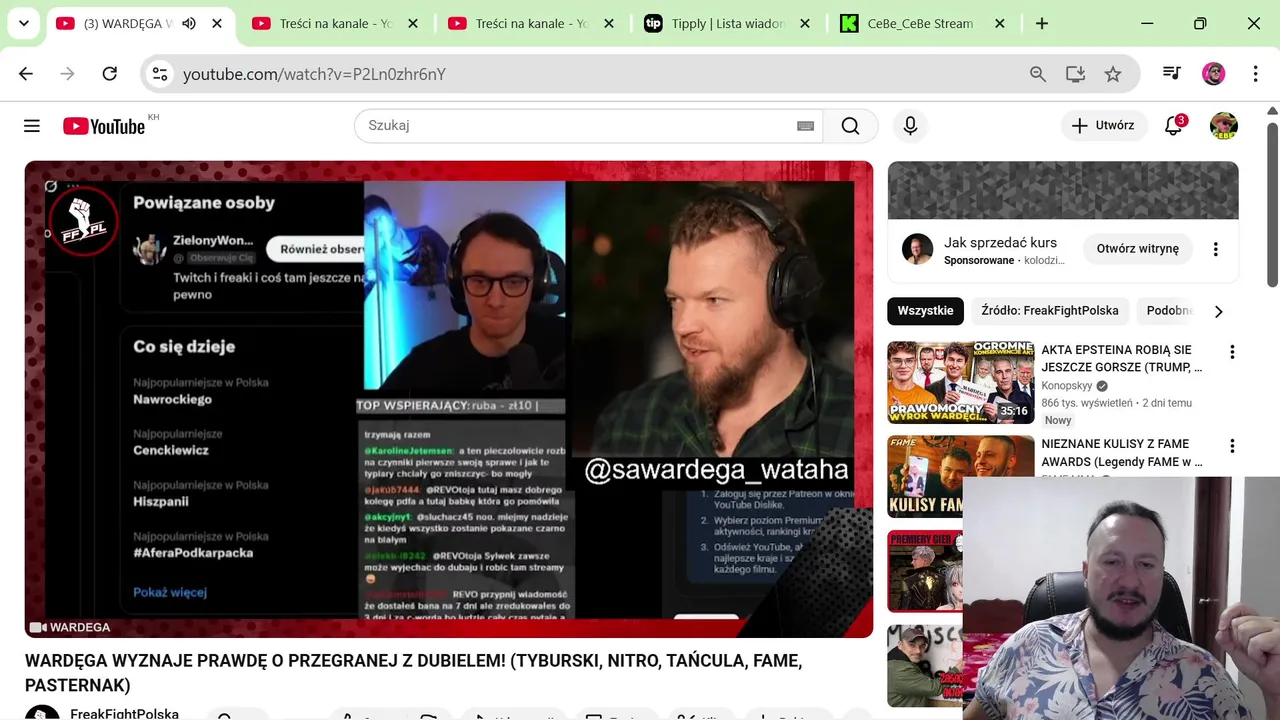Viewport: 1280px width, 720px height.
Task: Go to the YouTube home logo
Action: (104, 126)
